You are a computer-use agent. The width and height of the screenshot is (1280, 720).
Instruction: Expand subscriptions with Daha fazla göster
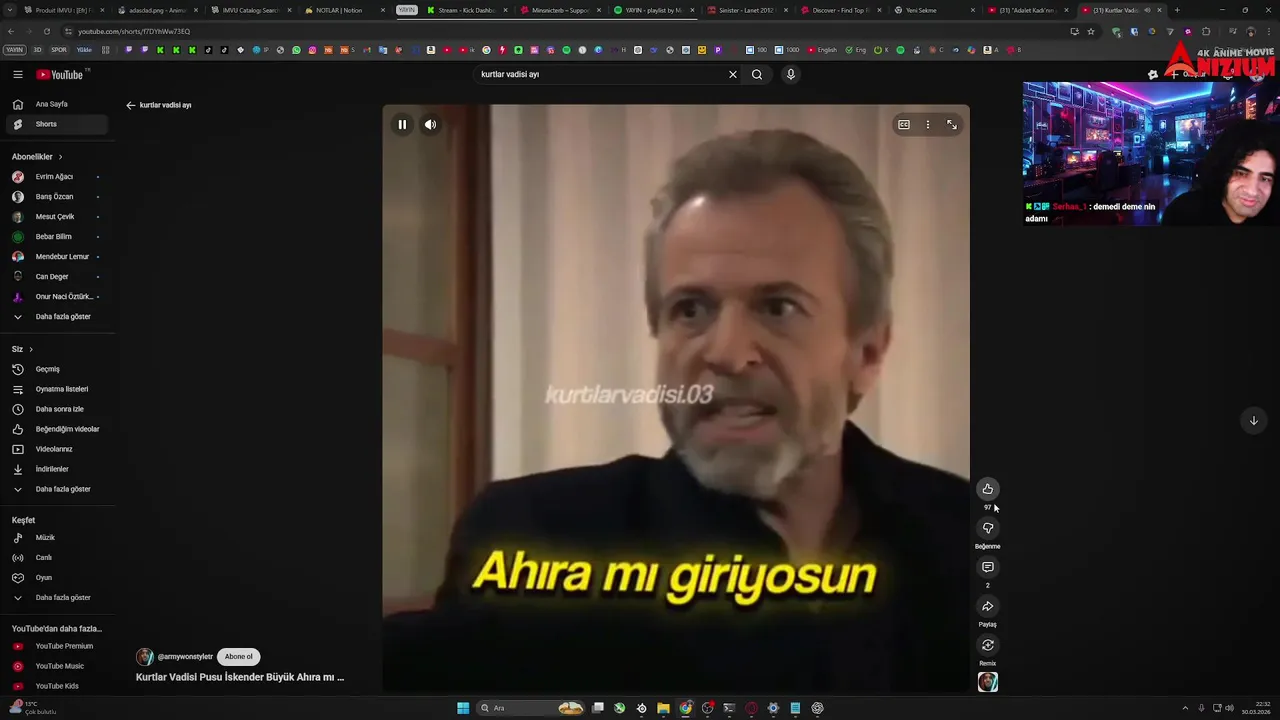click(x=57, y=317)
